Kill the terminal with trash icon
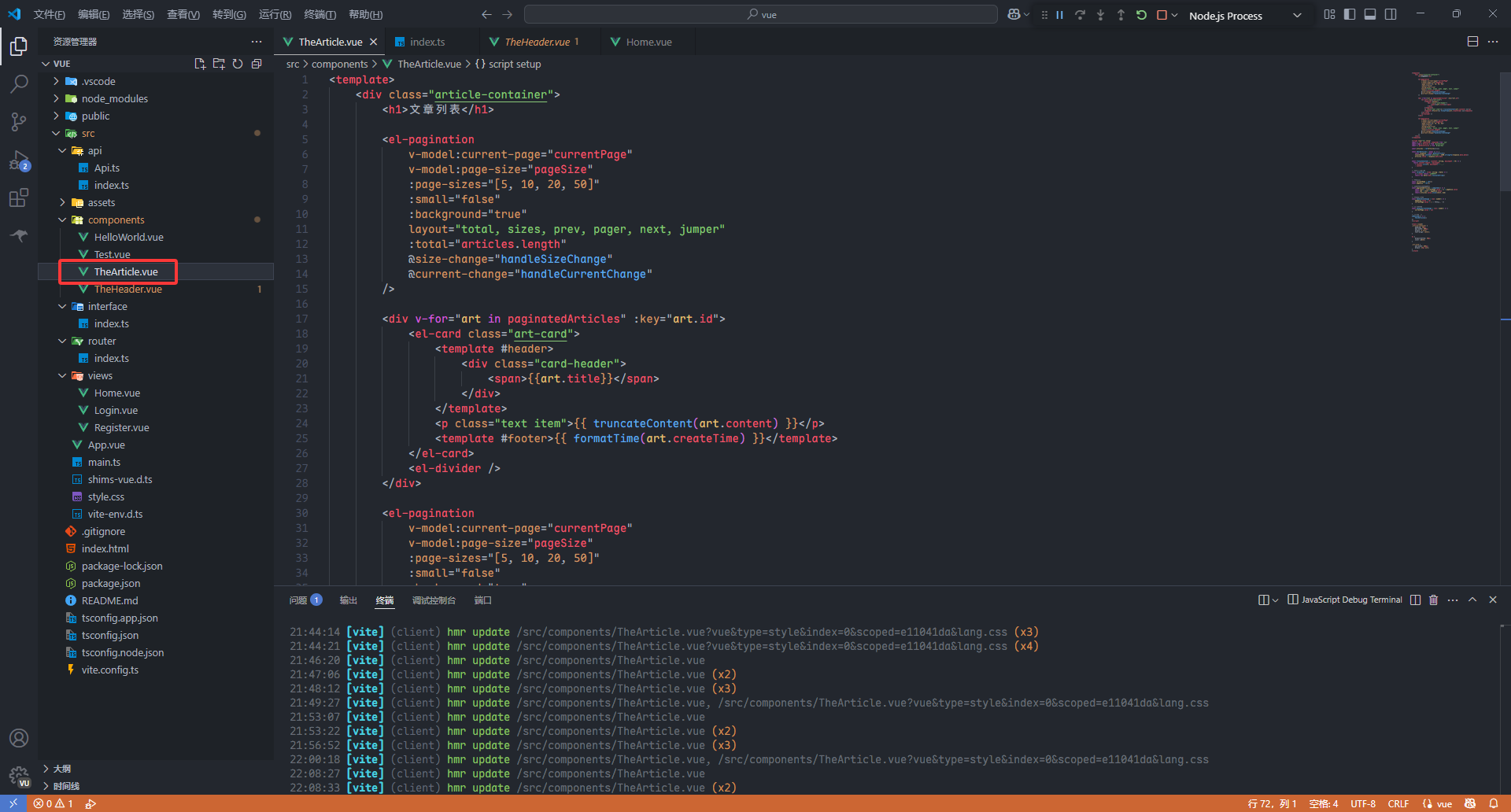Viewport: 1511px width, 812px height. pyautogui.click(x=1433, y=600)
